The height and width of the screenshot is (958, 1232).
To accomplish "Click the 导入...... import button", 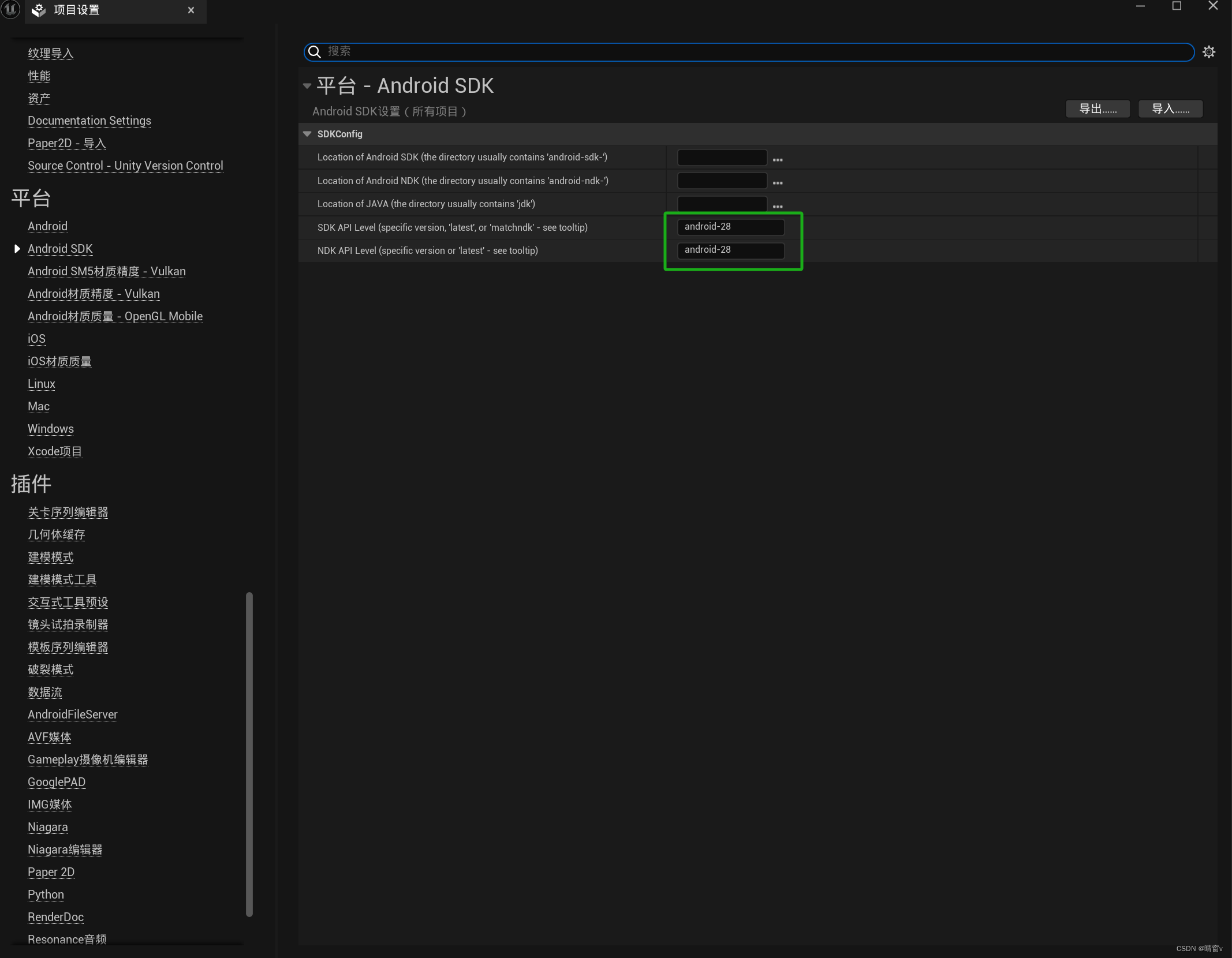I will click(1170, 108).
